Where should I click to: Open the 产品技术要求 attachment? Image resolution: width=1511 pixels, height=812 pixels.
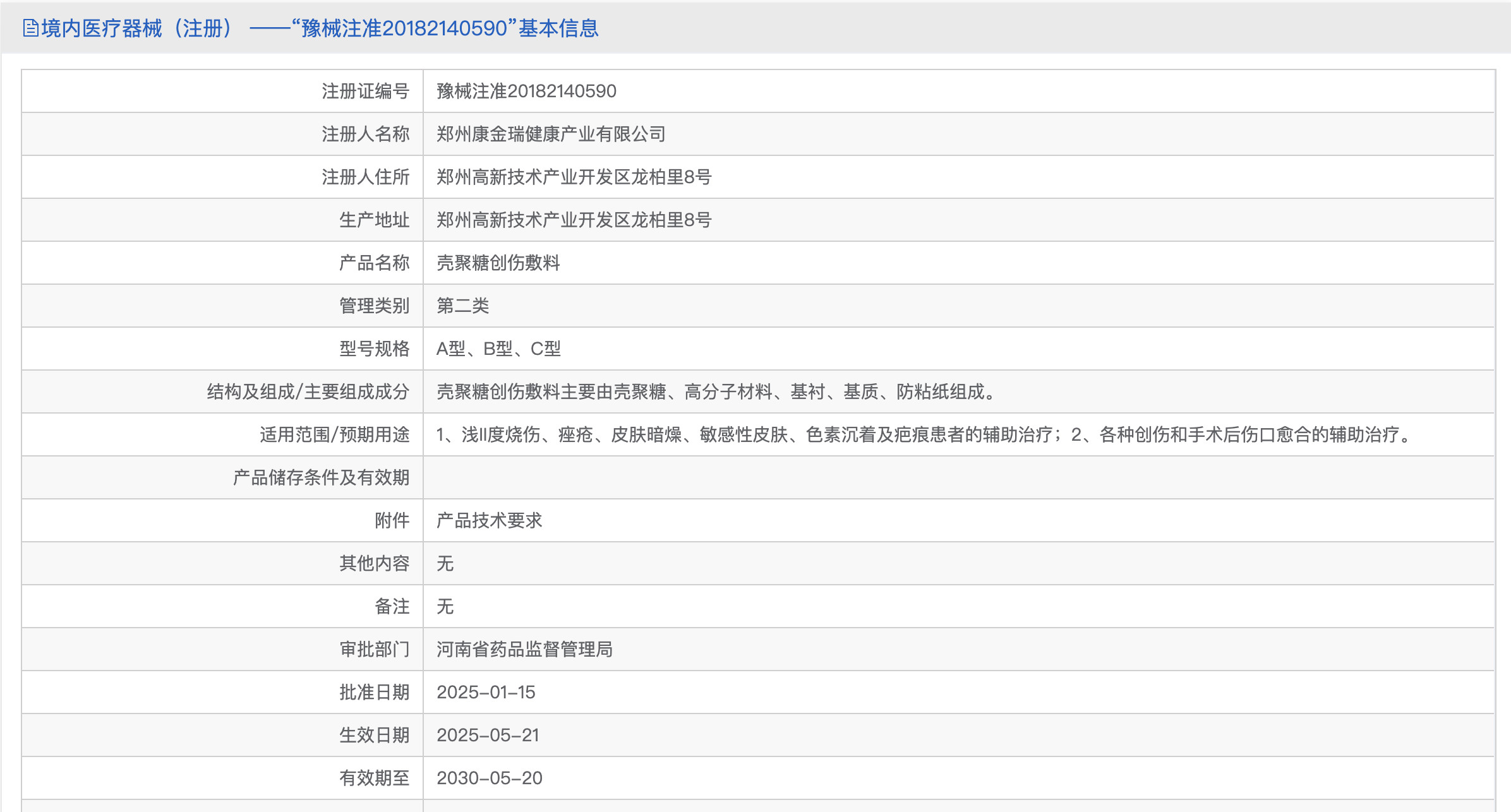tap(490, 520)
